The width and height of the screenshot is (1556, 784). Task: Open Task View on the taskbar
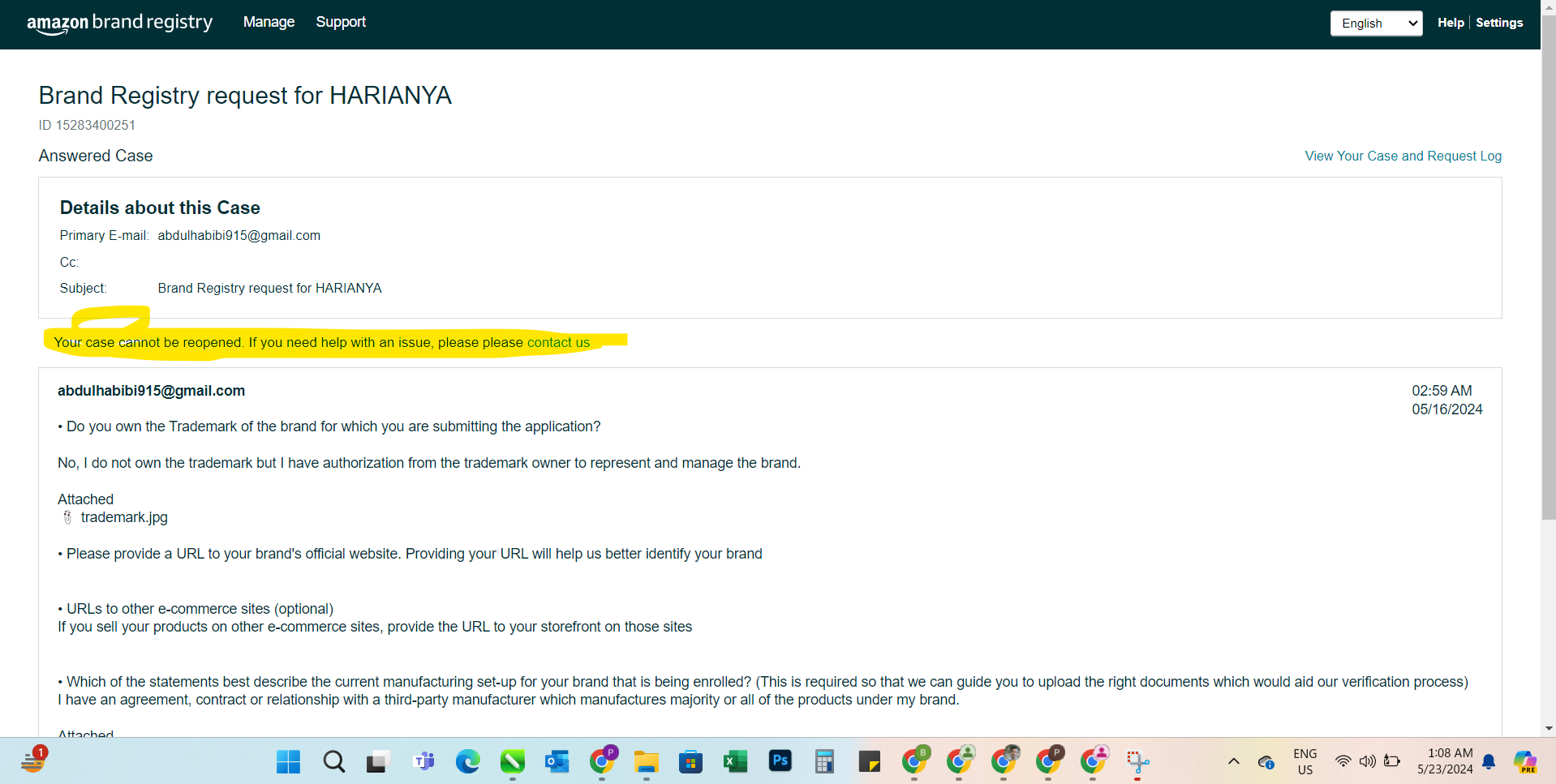click(378, 761)
